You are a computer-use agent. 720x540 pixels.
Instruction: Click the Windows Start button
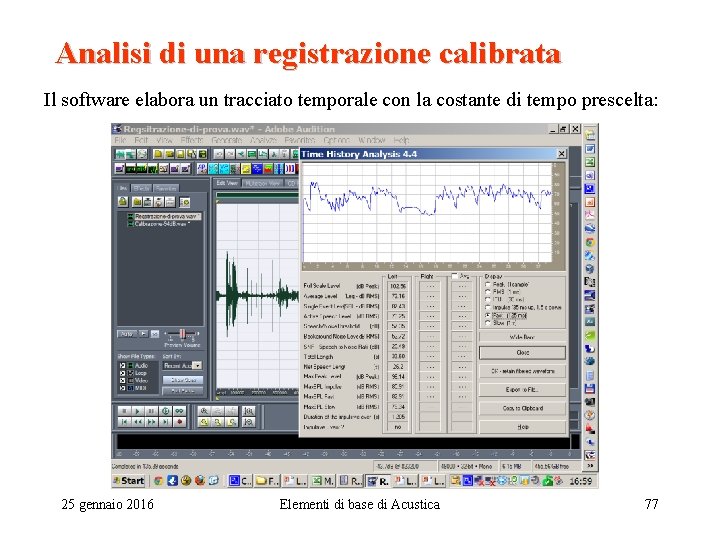point(129,481)
